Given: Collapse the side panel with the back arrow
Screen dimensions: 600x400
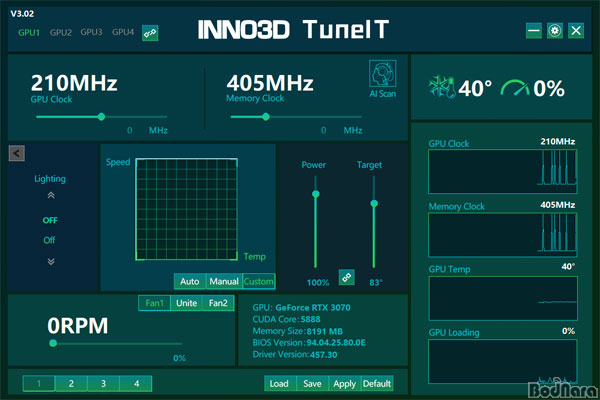Looking at the screenshot, I should pyautogui.click(x=16, y=153).
